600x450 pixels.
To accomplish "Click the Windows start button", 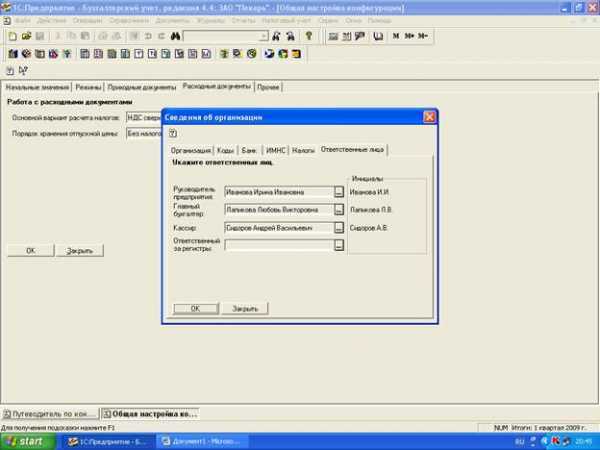I will pos(28,441).
